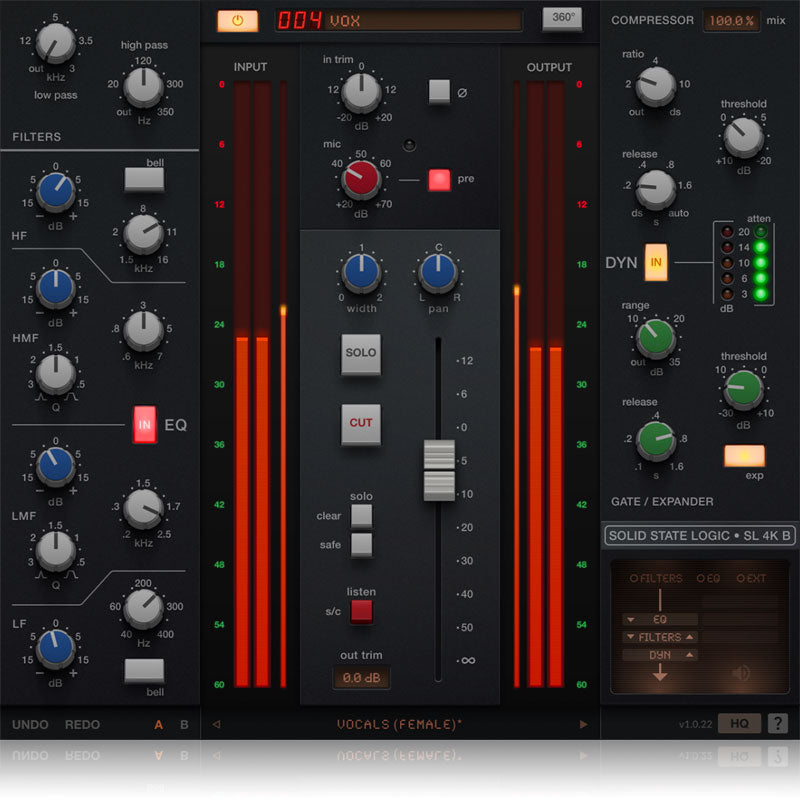Click the stereo width knob
Screen dimensions: 800x800
click(x=361, y=271)
